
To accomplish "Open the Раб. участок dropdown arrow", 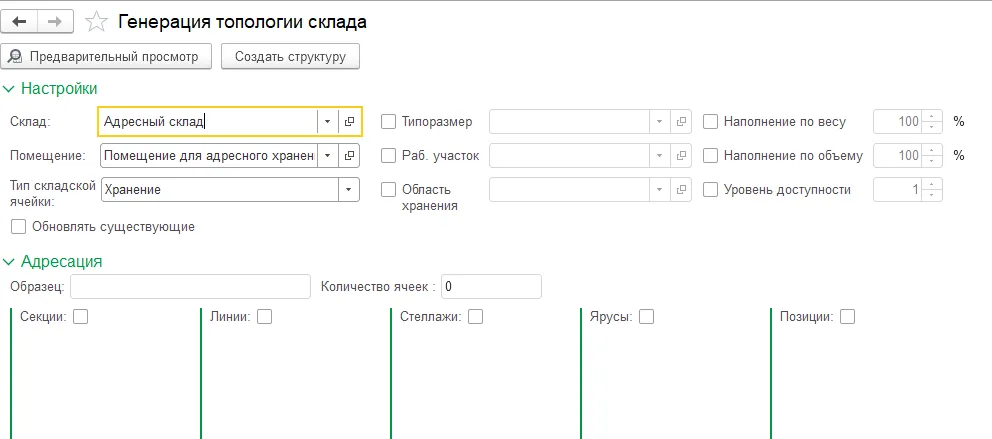I will point(659,155).
